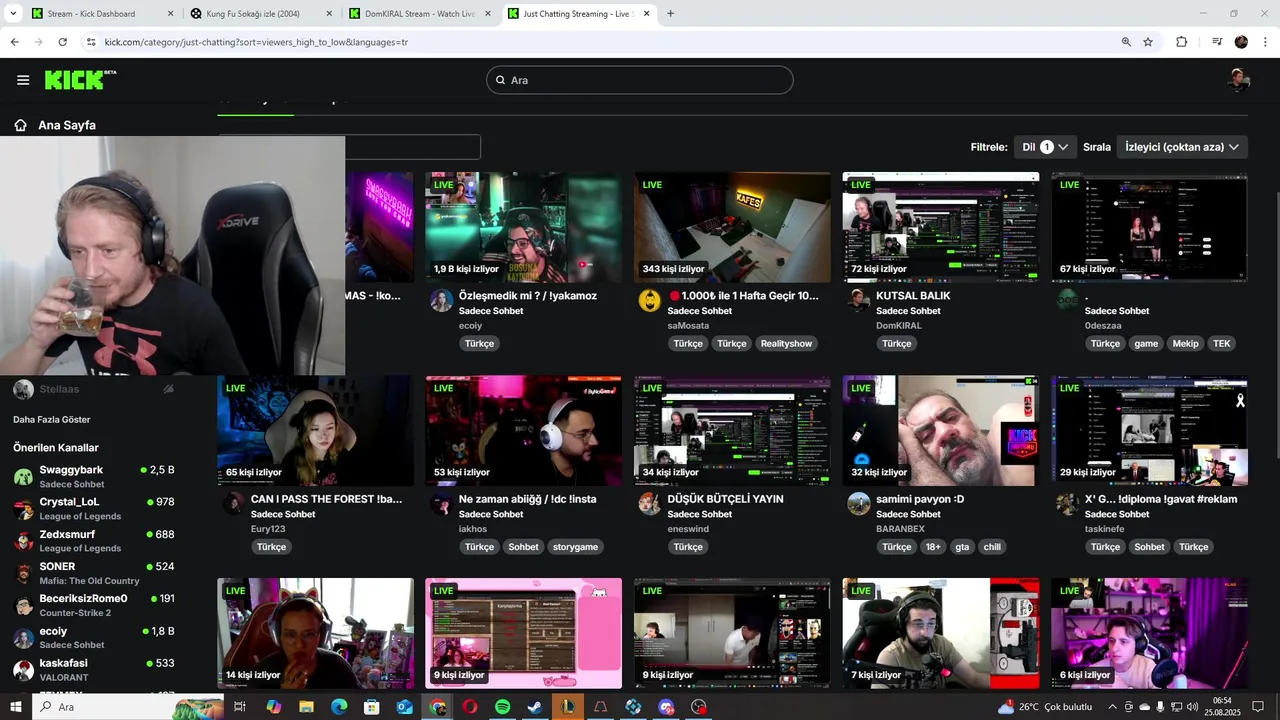Open the İzleyici (çoktan aza) sort dropdown
This screenshot has height=720, width=1280.
tap(1182, 147)
